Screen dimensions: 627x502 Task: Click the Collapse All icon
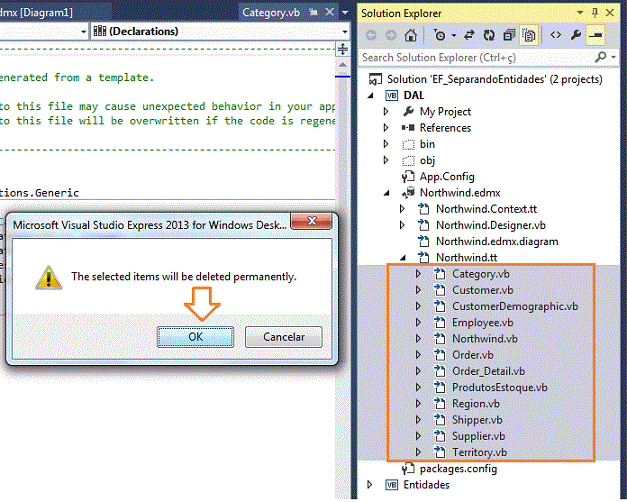pyautogui.click(x=509, y=36)
